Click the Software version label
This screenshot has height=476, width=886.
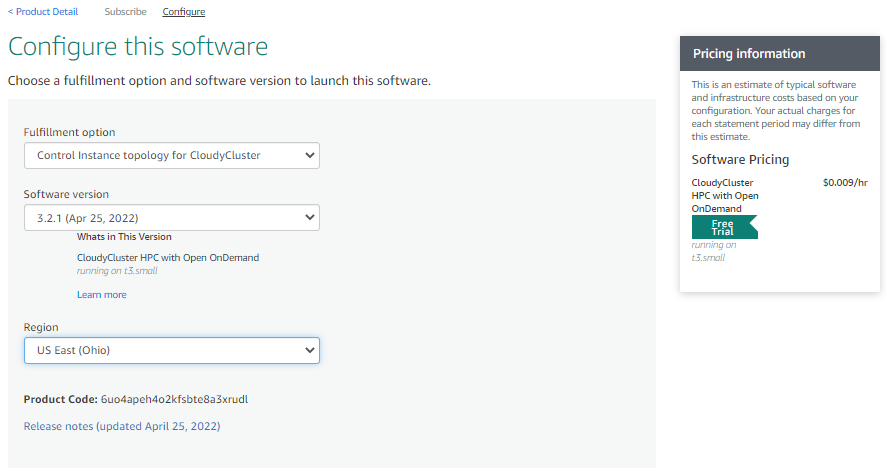tap(66, 194)
